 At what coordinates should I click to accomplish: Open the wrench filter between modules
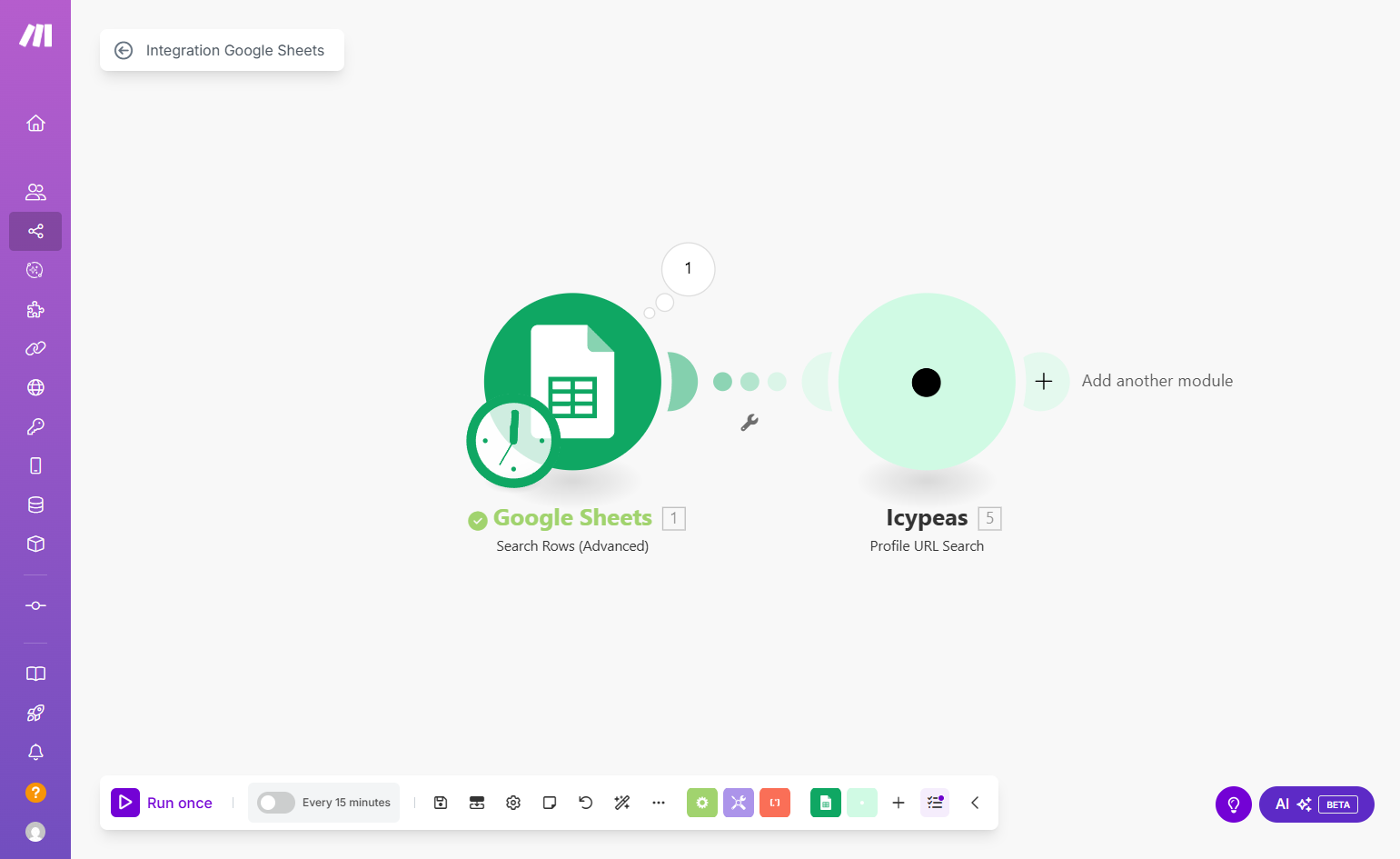[x=750, y=423]
